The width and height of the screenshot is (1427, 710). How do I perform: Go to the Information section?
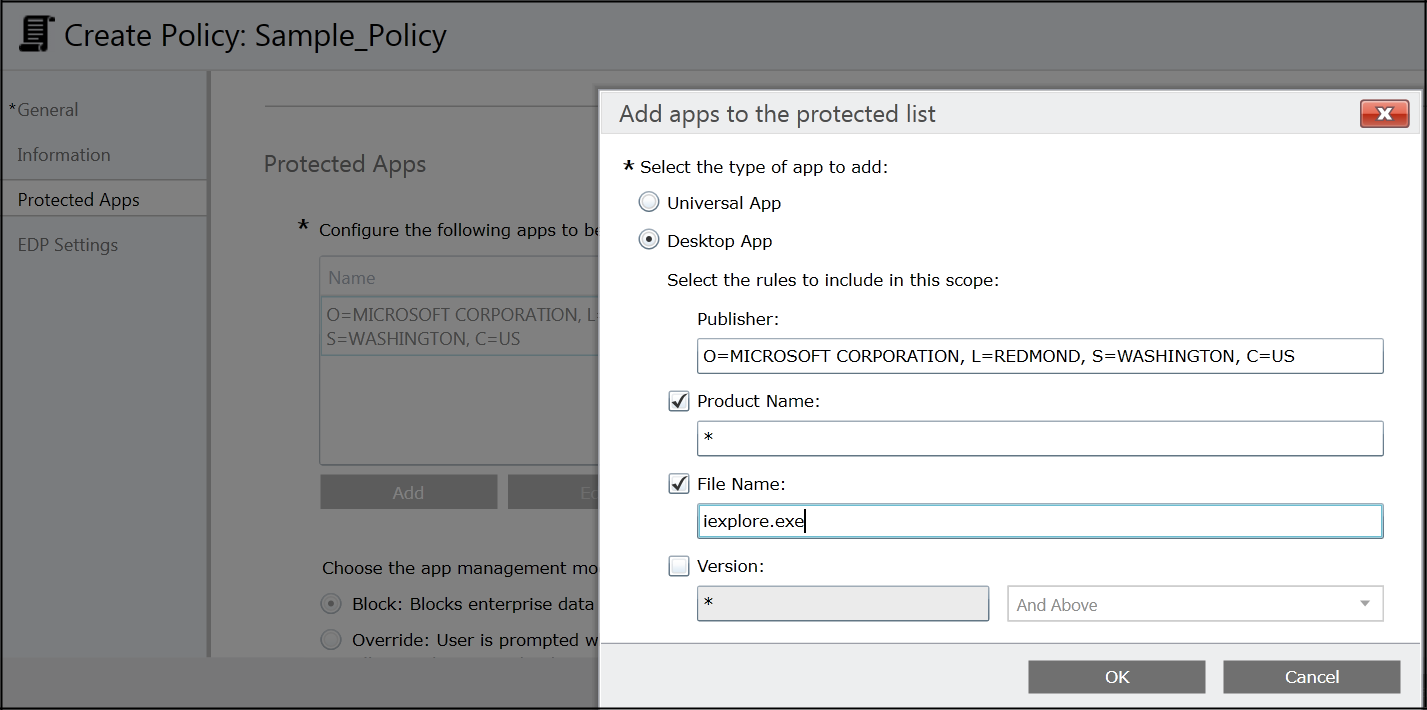click(x=64, y=155)
